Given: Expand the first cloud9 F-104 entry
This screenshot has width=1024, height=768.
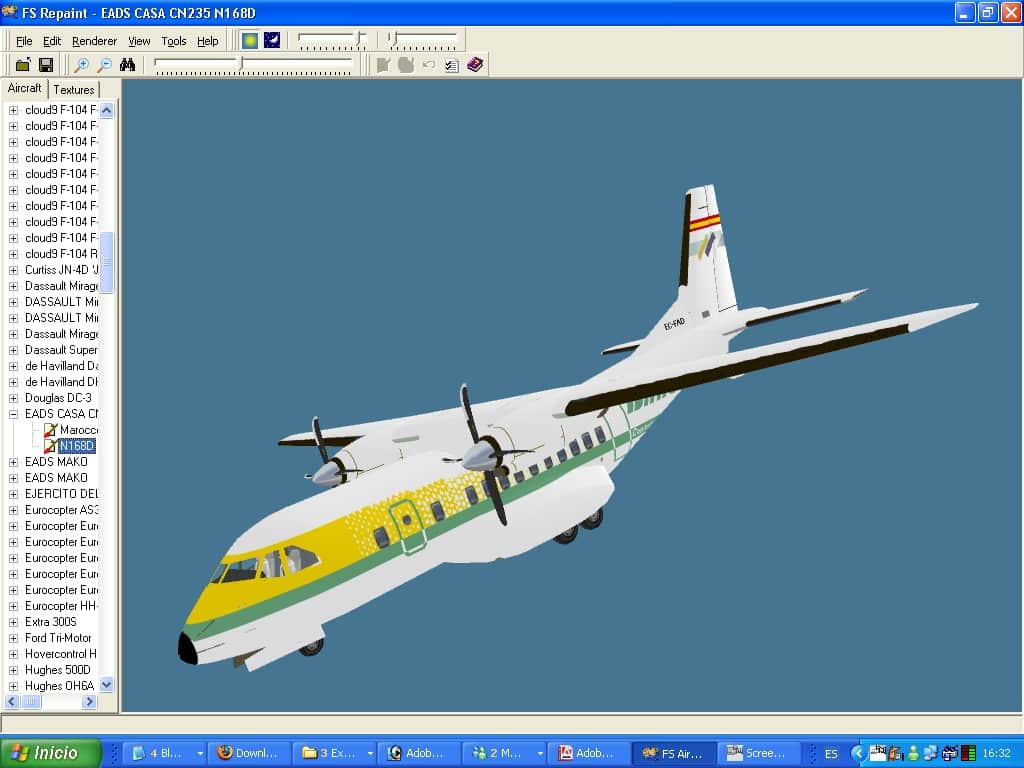Looking at the screenshot, I should click(11, 110).
